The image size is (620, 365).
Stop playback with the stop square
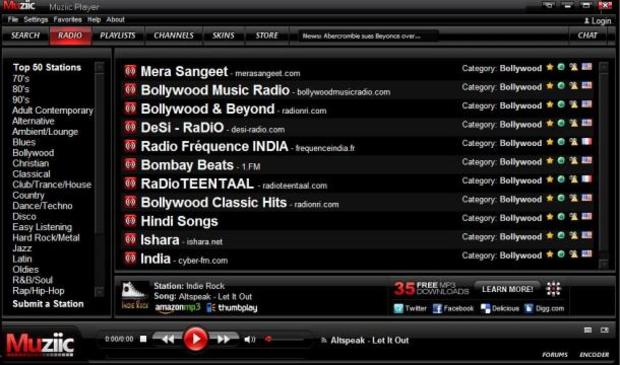pyautogui.click(x=144, y=339)
